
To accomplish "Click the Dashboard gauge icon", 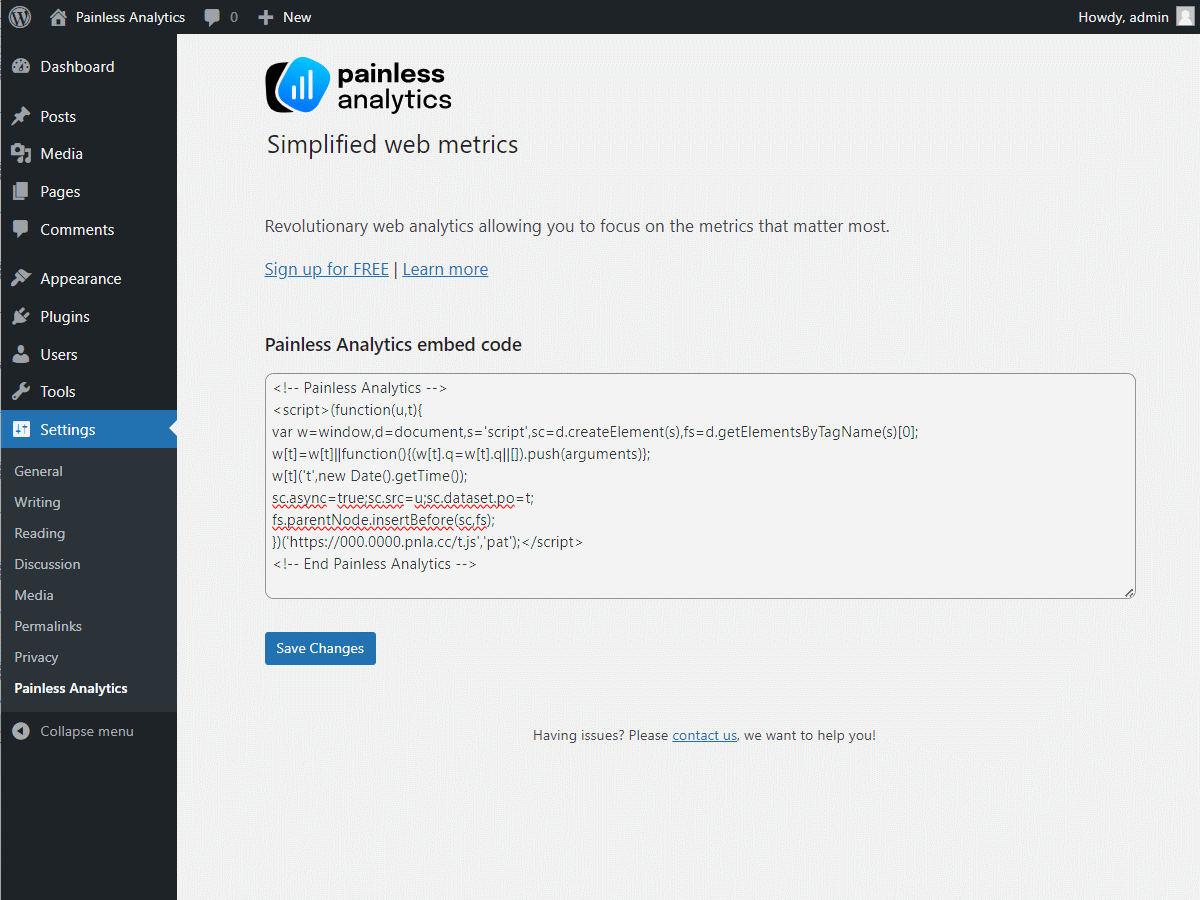I will pos(21,67).
